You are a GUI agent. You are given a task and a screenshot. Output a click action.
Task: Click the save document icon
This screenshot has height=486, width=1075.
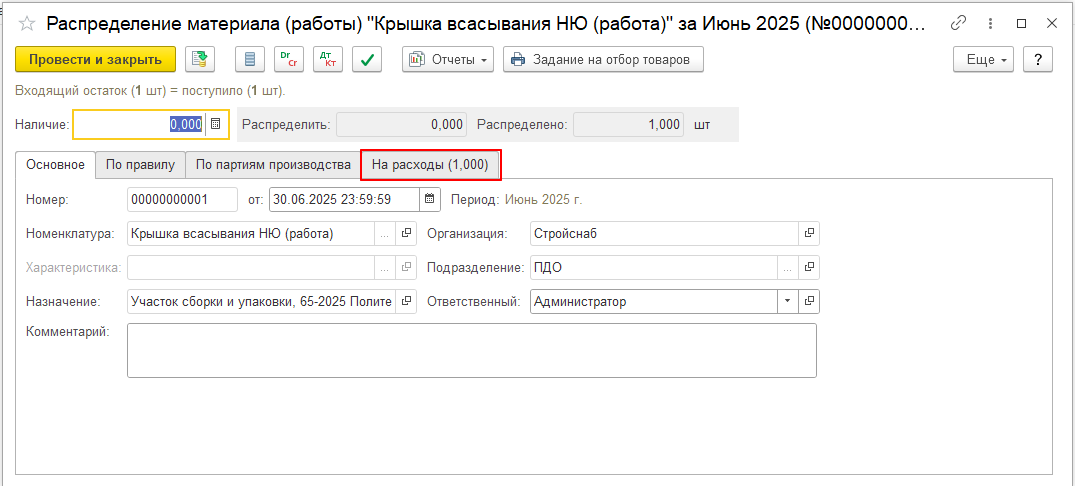point(200,60)
